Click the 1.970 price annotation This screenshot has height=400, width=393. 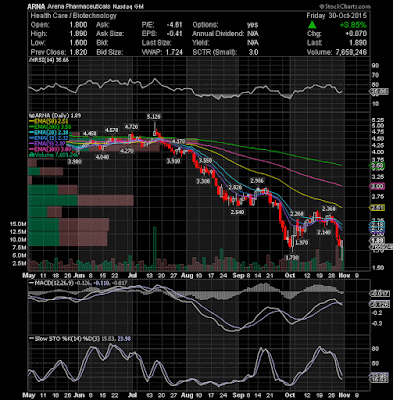coord(302,243)
